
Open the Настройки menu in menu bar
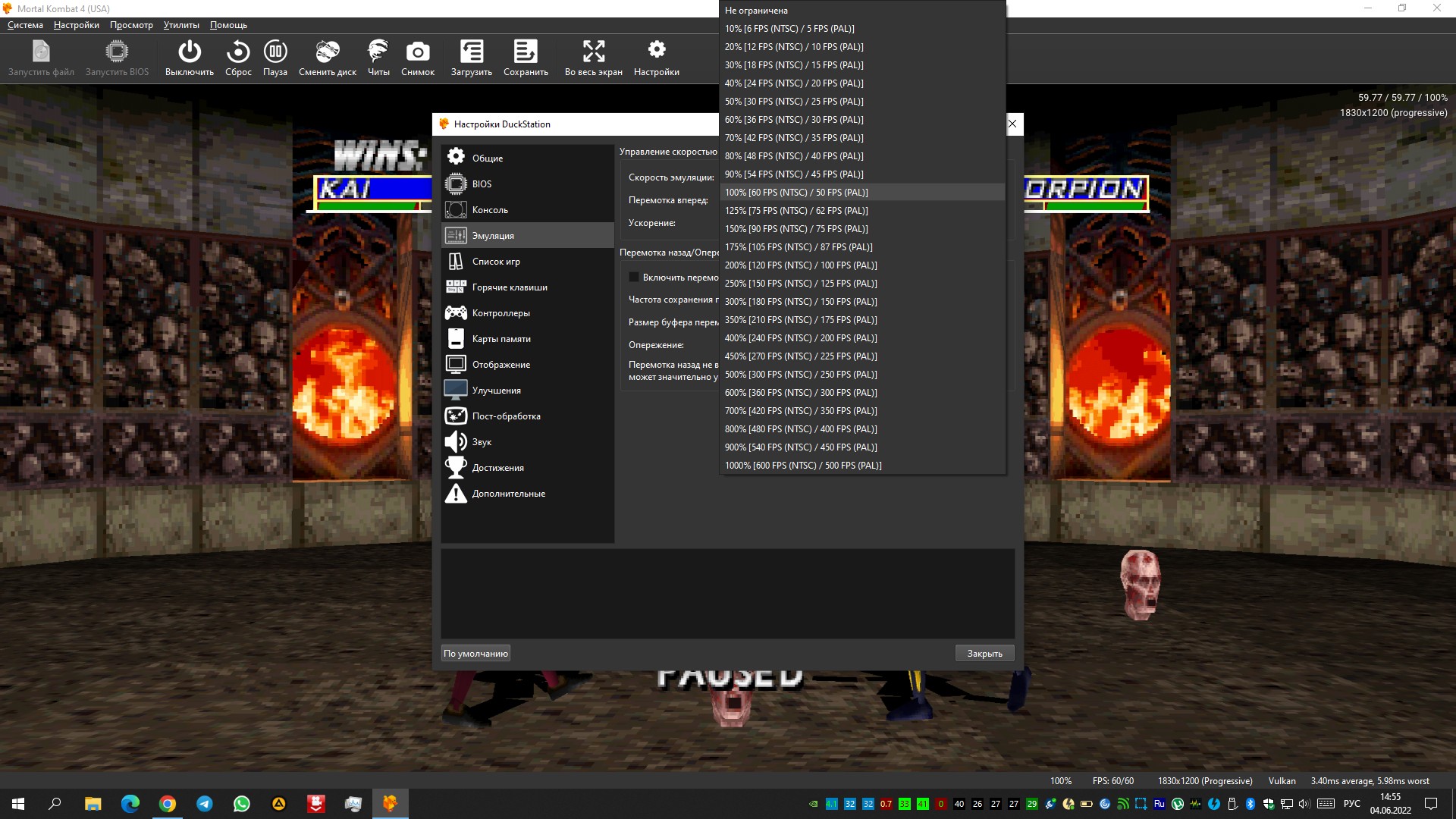coord(76,25)
